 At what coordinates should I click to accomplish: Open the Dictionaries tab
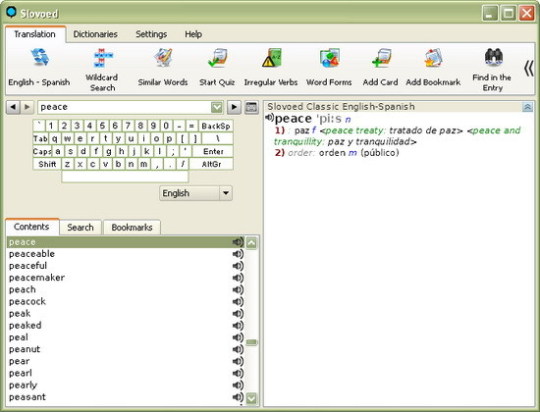pyautogui.click(x=95, y=34)
